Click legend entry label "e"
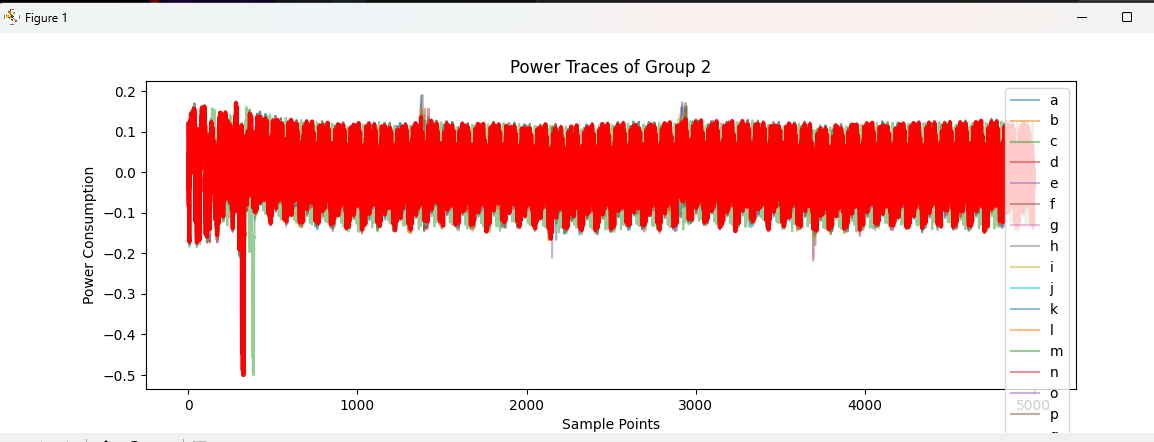The width and height of the screenshot is (1154, 442). point(1054,183)
